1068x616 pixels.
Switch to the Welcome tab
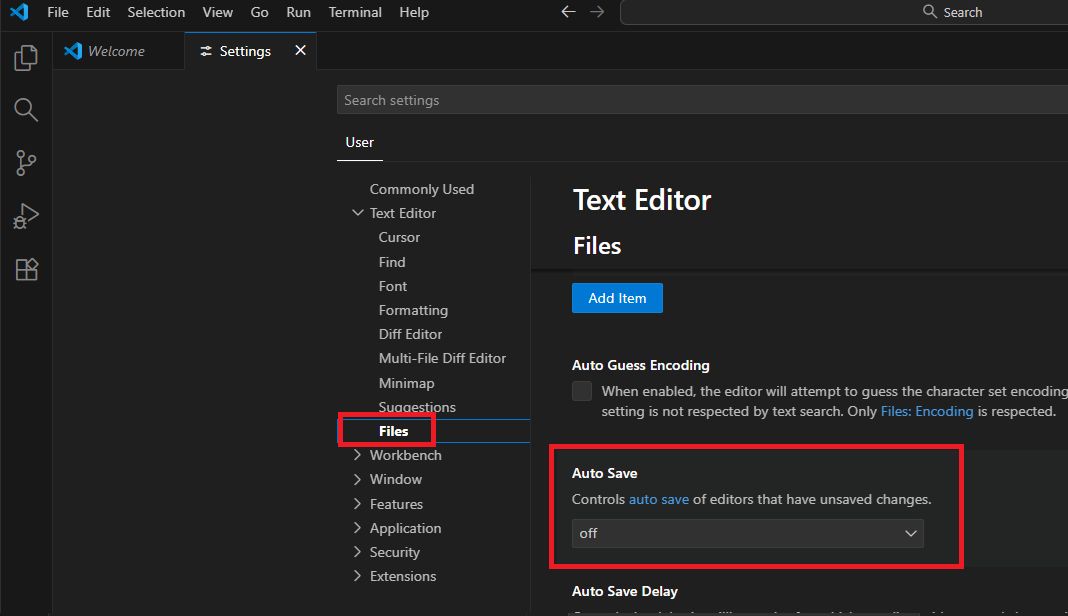coord(117,51)
